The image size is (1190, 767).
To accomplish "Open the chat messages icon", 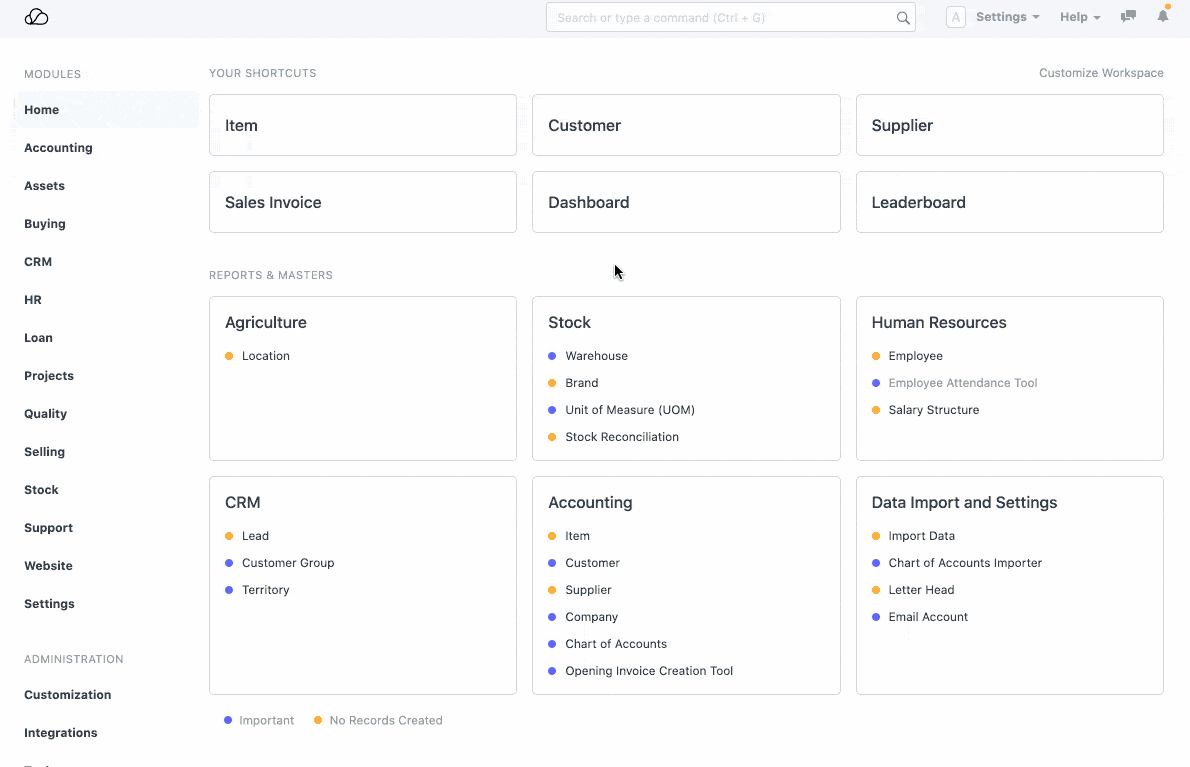I will (1128, 17).
